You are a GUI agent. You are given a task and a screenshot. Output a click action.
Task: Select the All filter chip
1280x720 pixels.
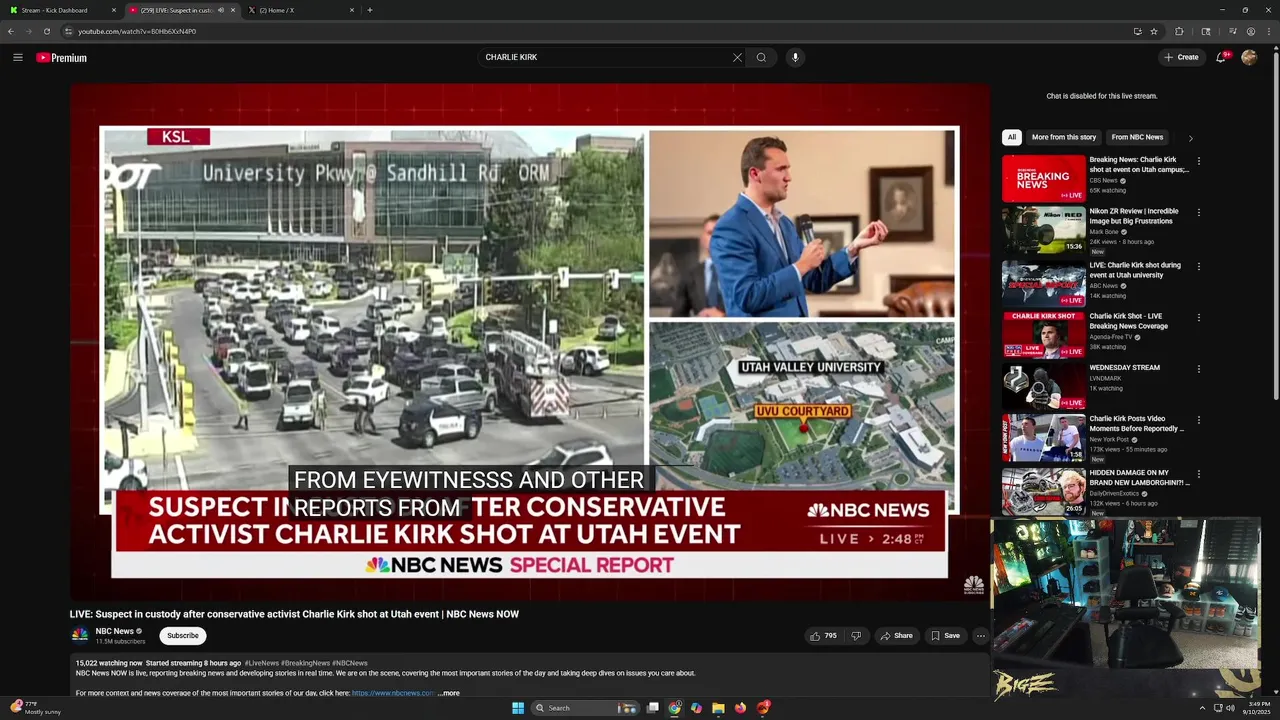(x=1012, y=137)
